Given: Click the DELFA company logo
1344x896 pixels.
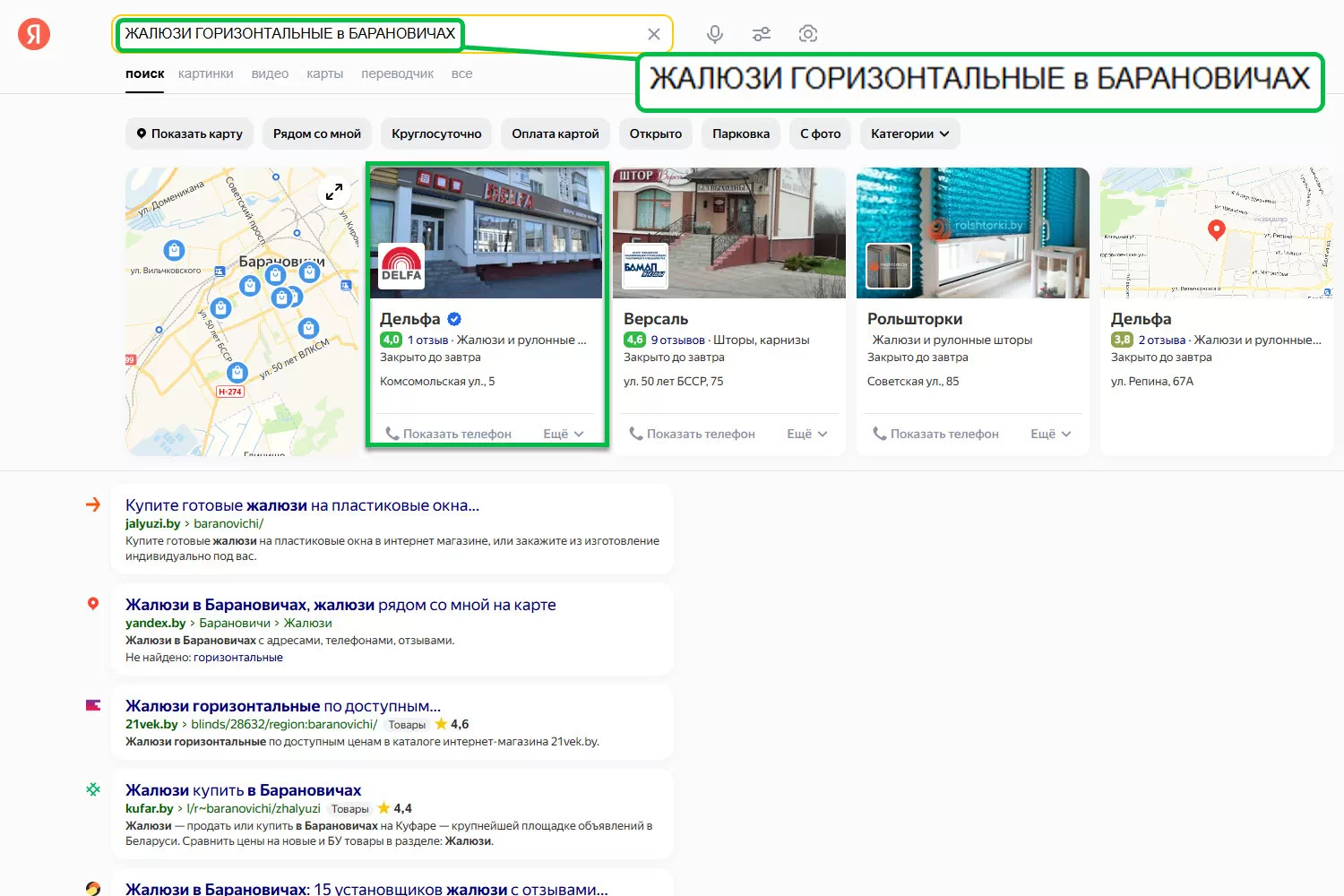Looking at the screenshot, I should tap(401, 266).
